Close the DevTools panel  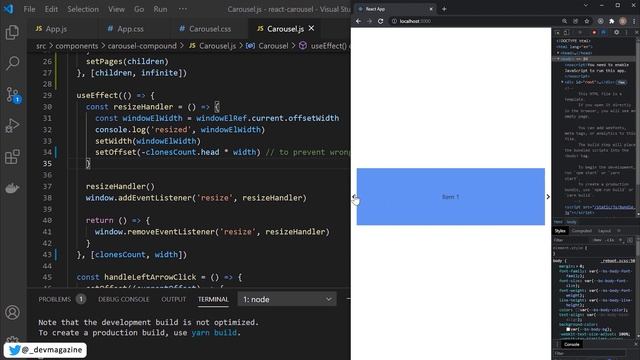point(637,32)
